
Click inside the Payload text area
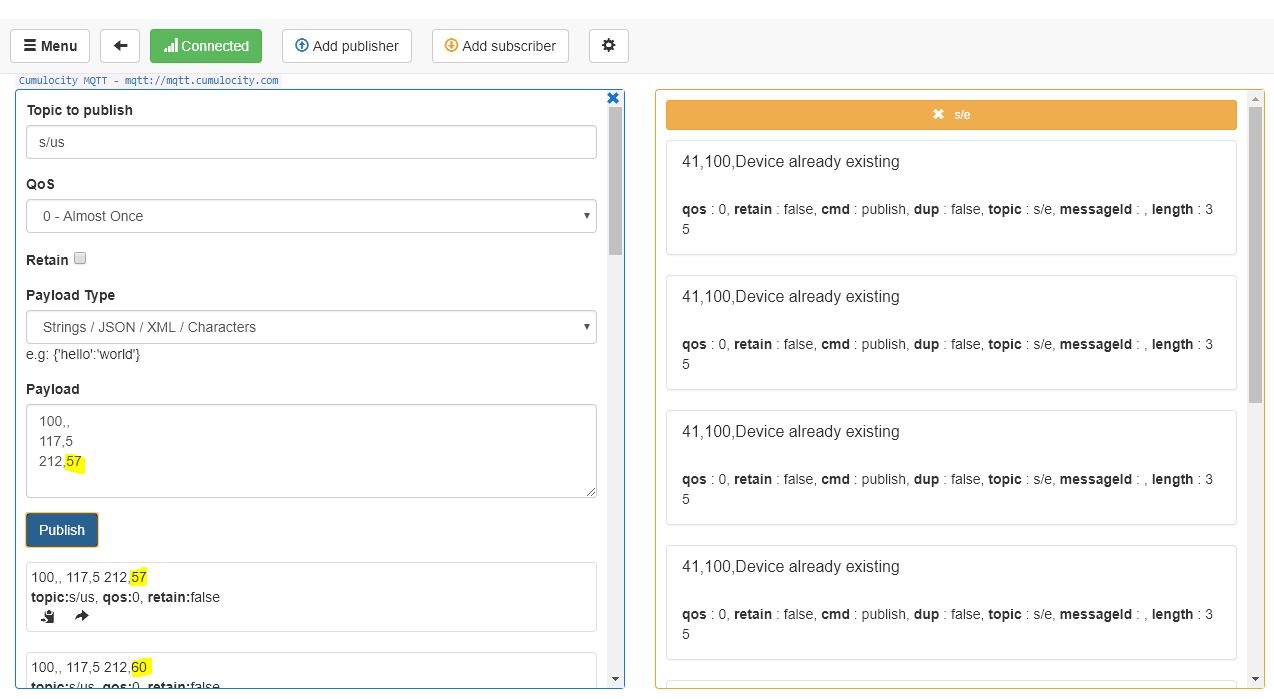[311, 450]
